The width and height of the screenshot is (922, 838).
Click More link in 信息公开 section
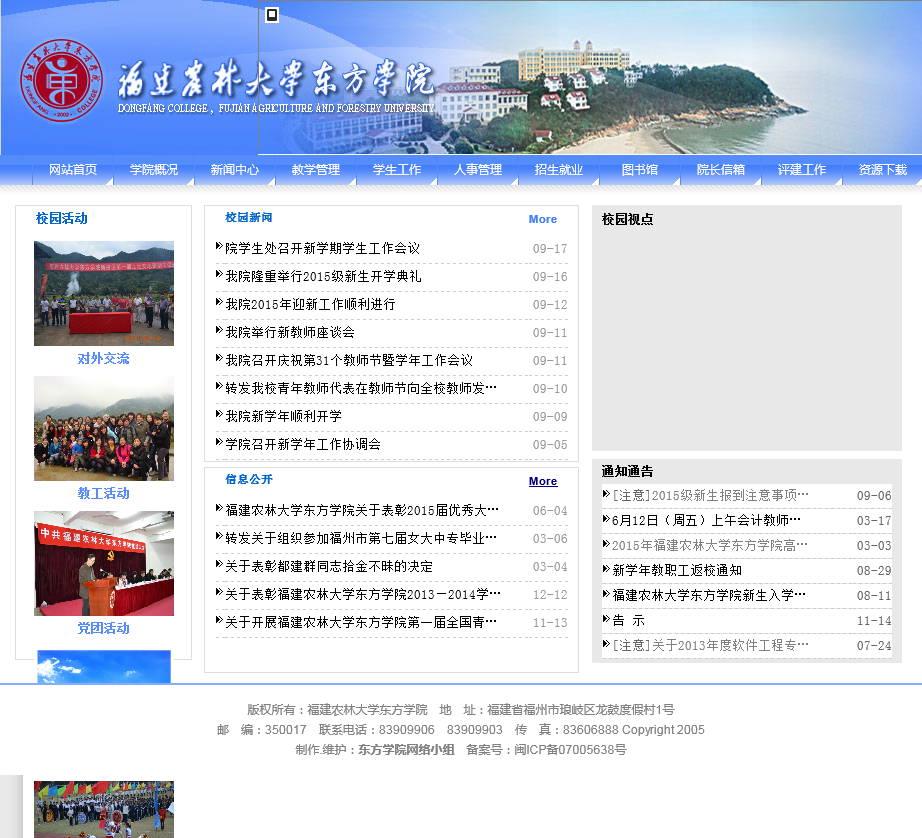point(543,482)
